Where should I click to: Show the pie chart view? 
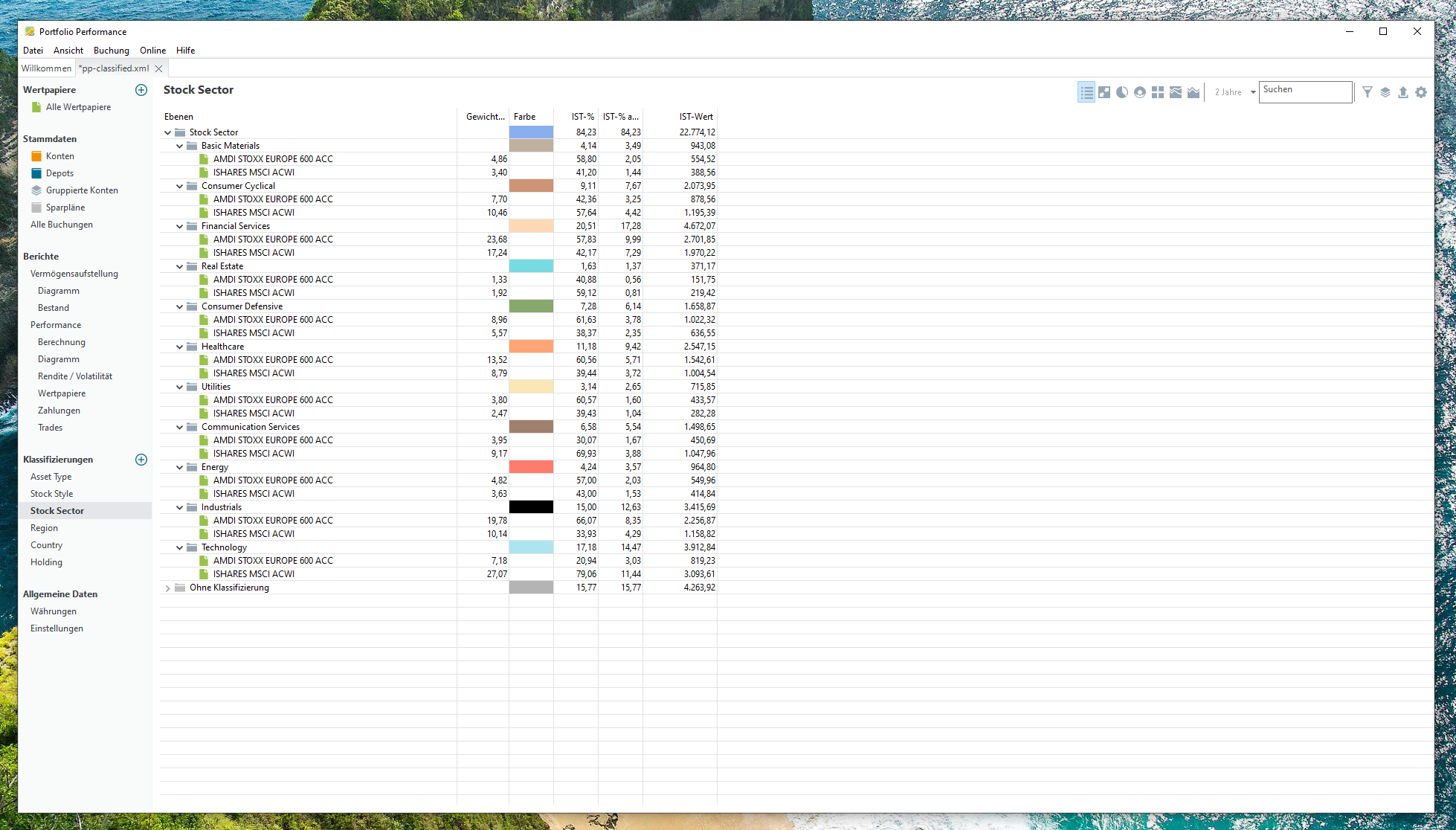coord(1122,92)
